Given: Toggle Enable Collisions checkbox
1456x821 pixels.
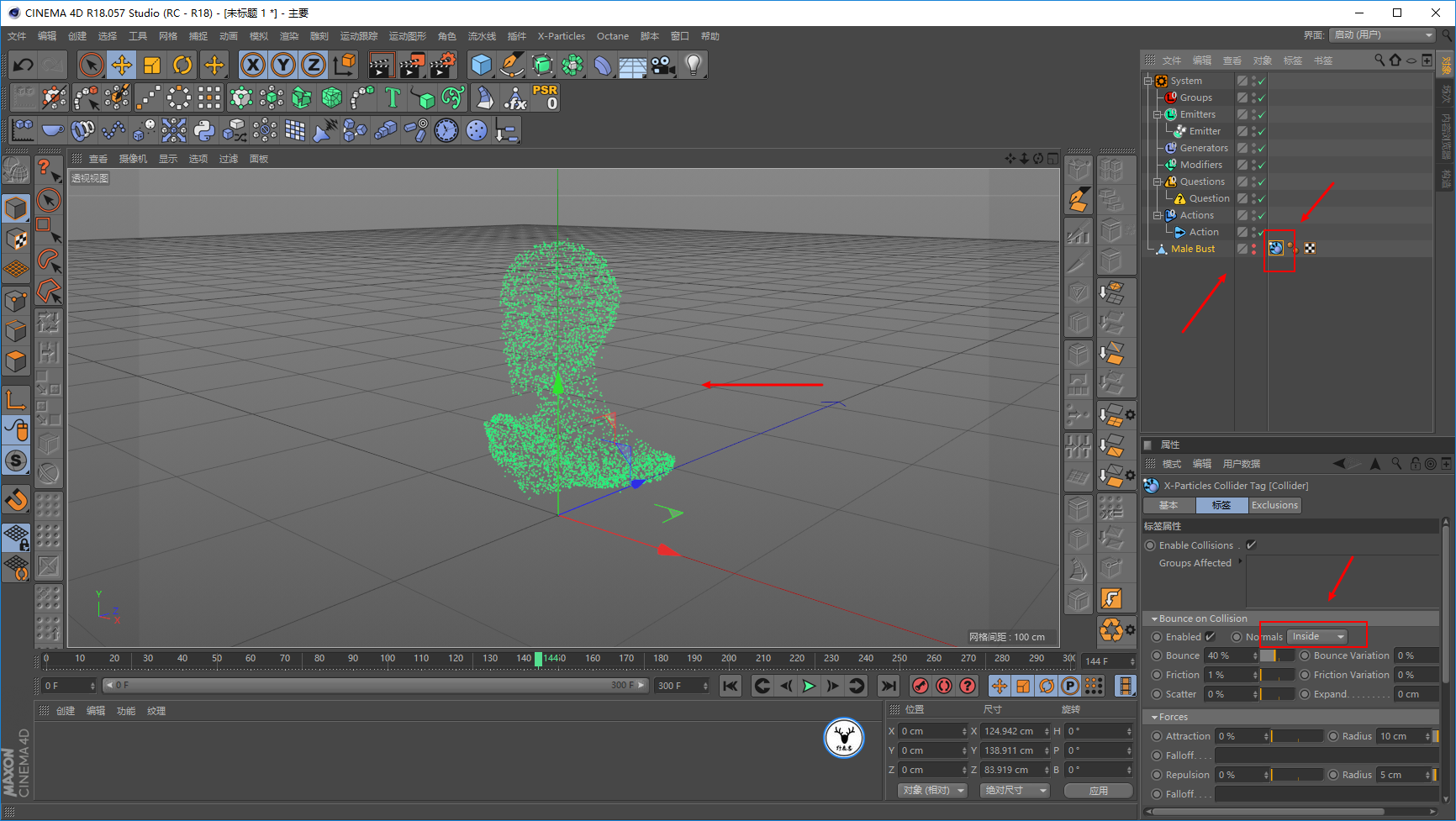Looking at the screenshot, I should (x=1252, y=545).
